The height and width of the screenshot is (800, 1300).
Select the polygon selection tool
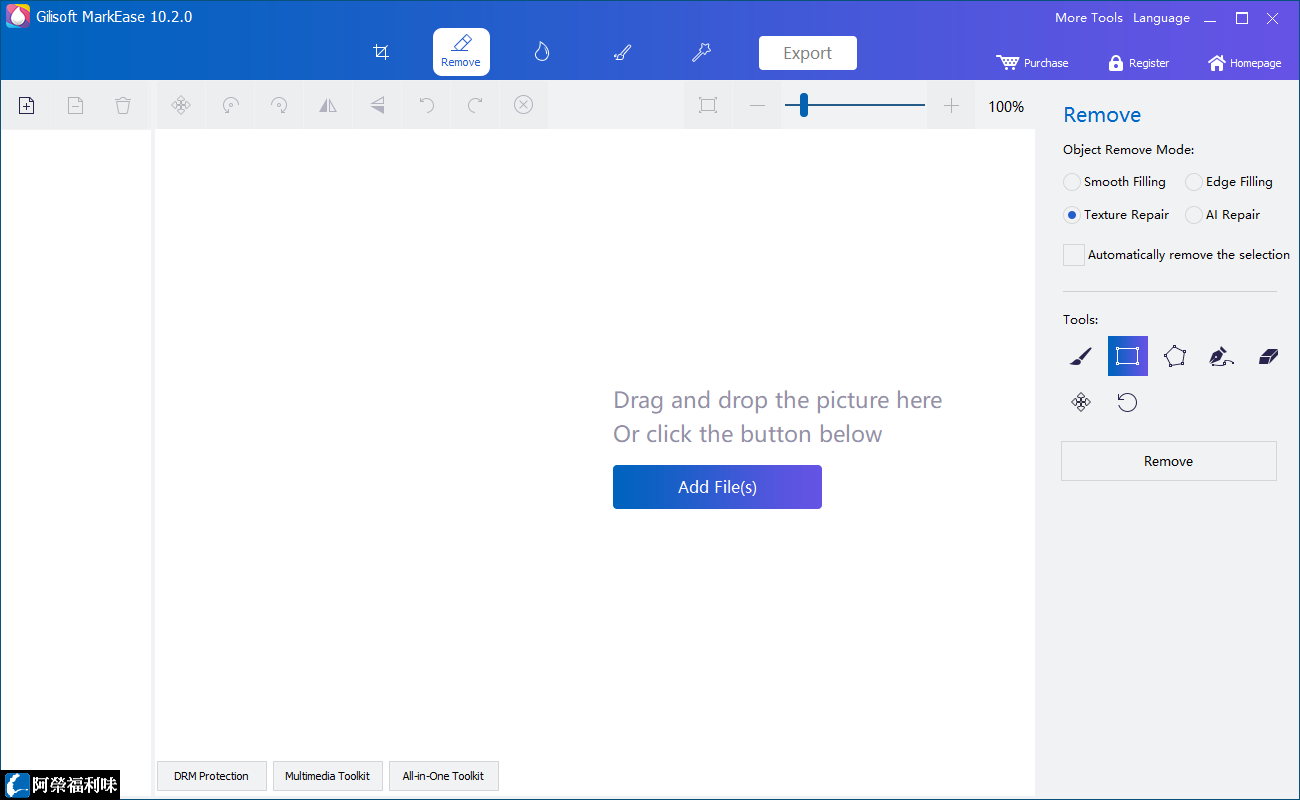[x=1175, y=356]
